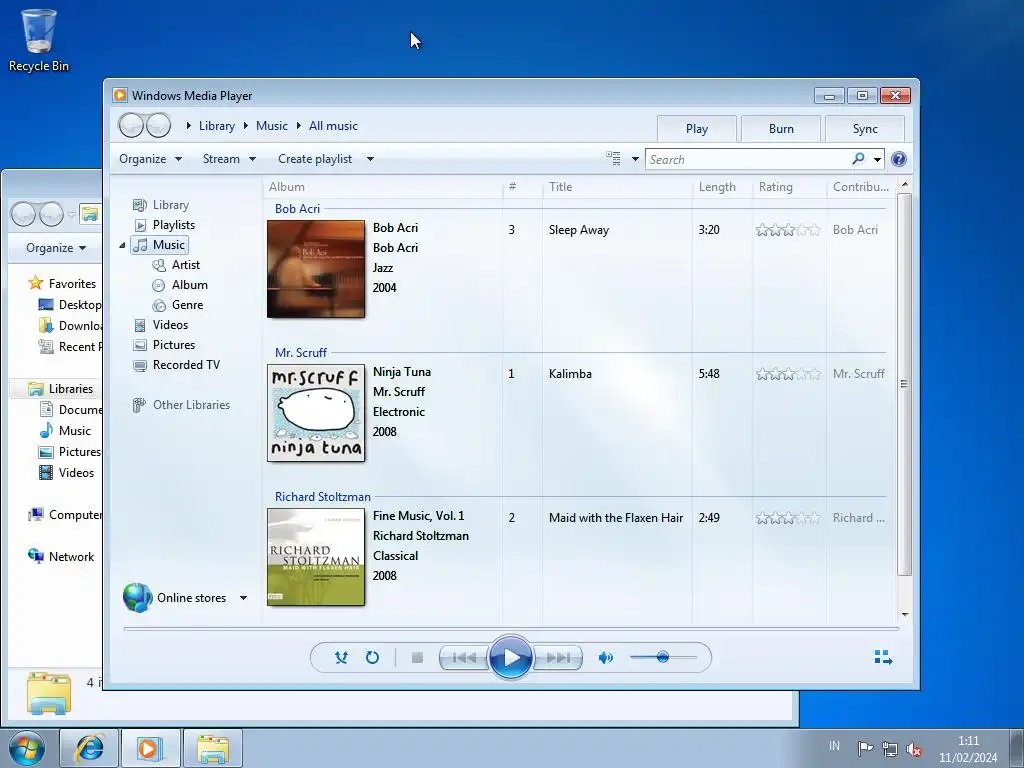This screenshot has height=768, width=1024.
Task: Click Library in the breadcrumb
Action: (x=216, y=126)
